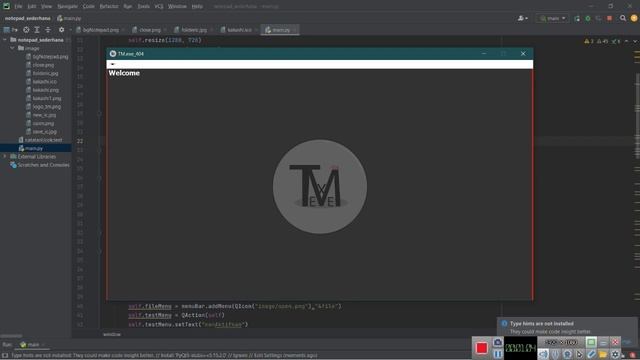The height and width of the screenshot is (360, 640).
Task: Open the Edit menu
Action: 32,7
